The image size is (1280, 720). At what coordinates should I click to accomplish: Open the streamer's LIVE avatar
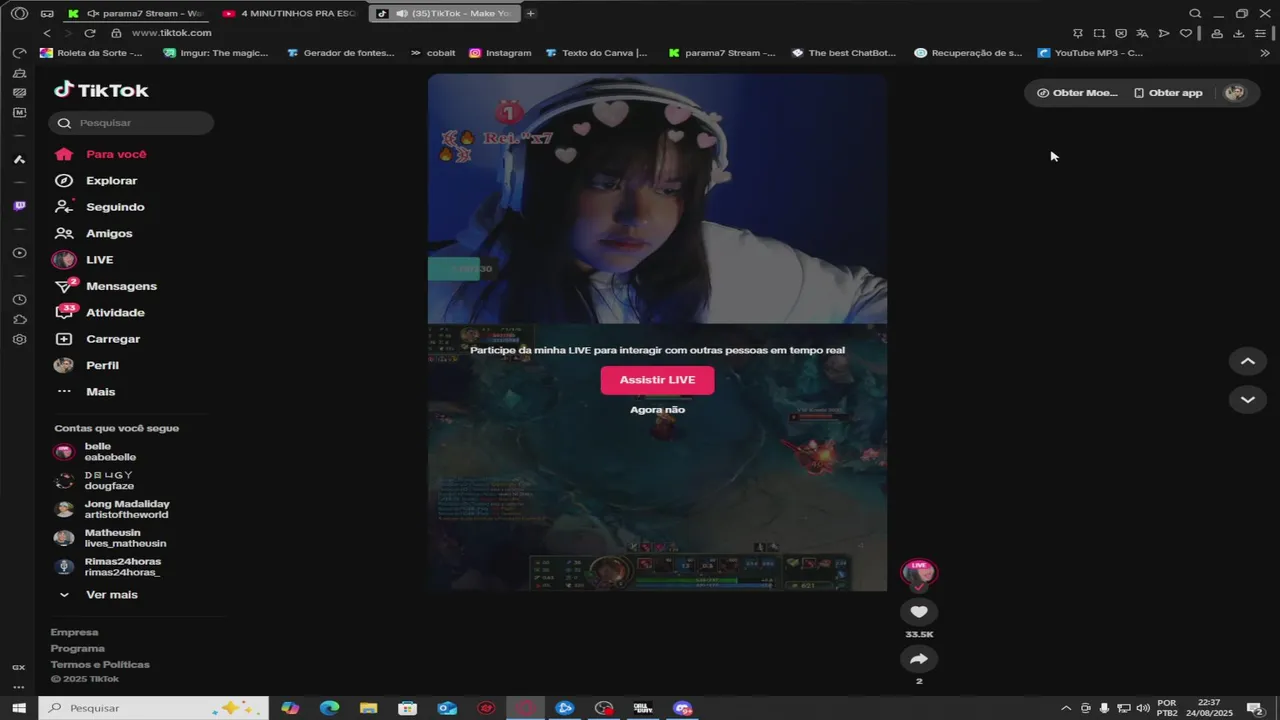tap(919, 574)
